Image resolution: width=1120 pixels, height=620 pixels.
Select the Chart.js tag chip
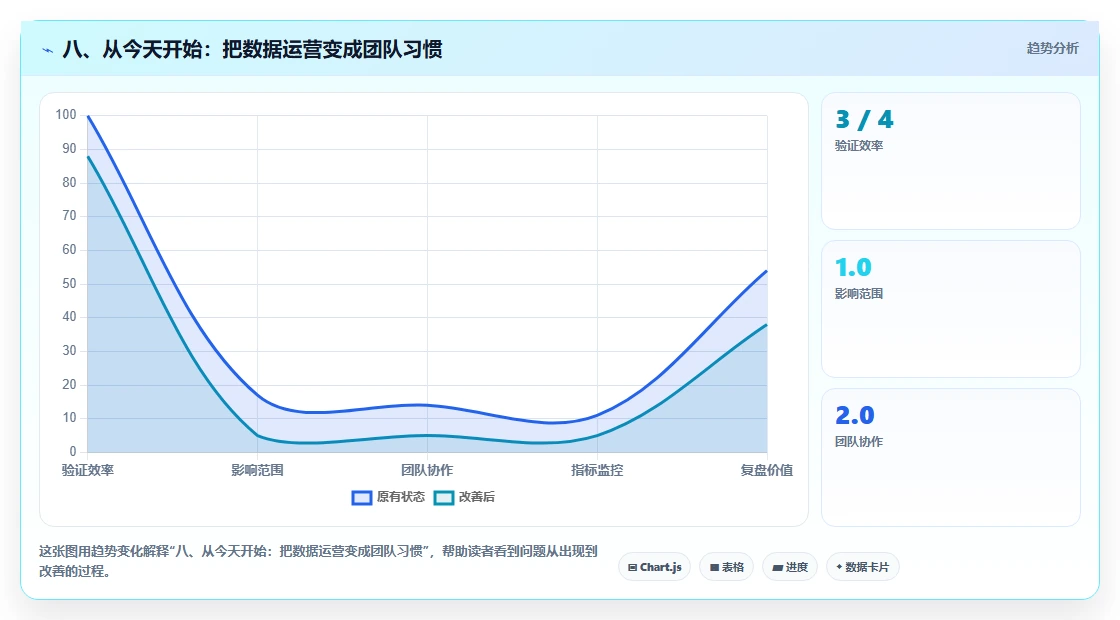654,567
